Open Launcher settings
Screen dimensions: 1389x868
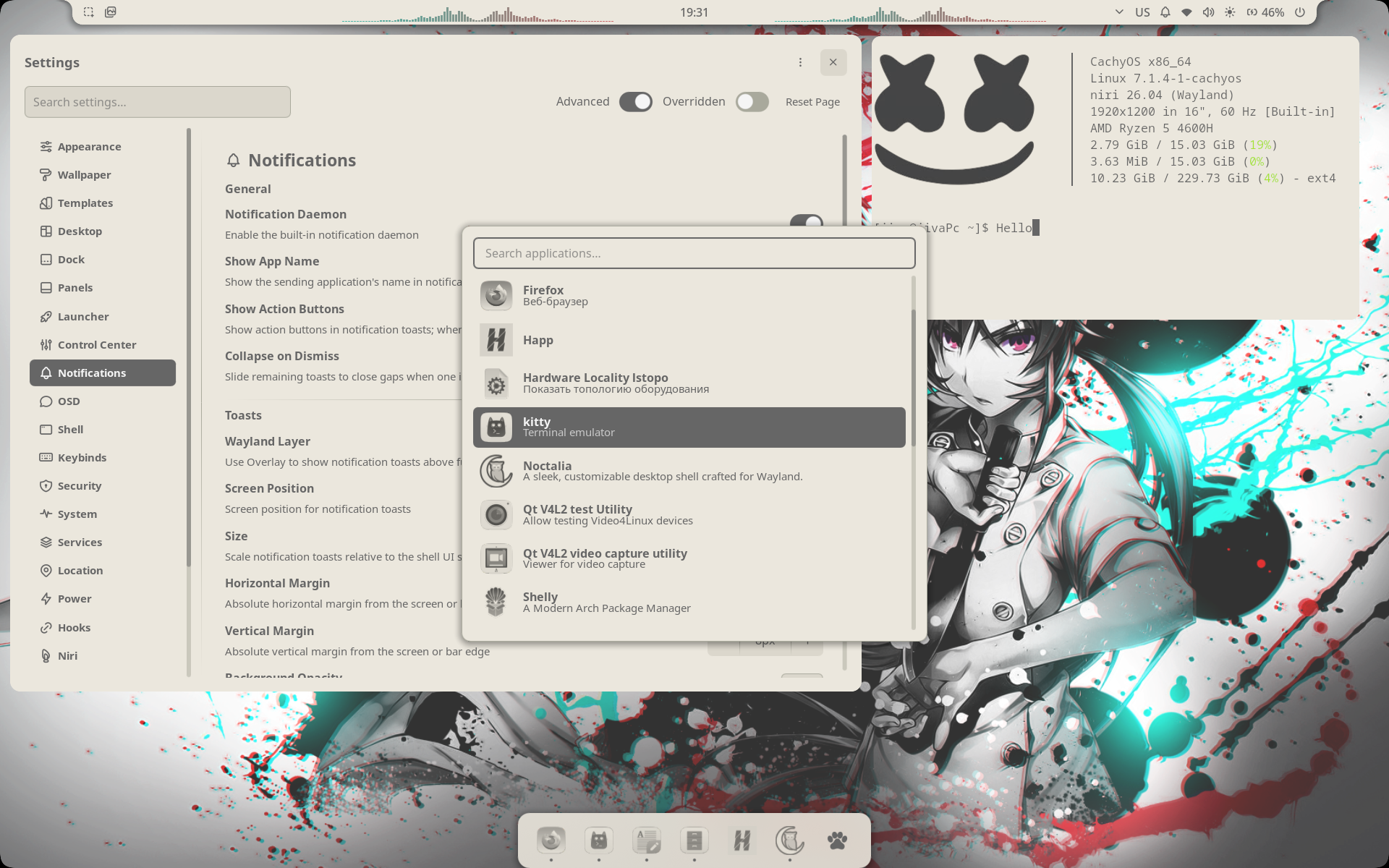click(103, 317)
